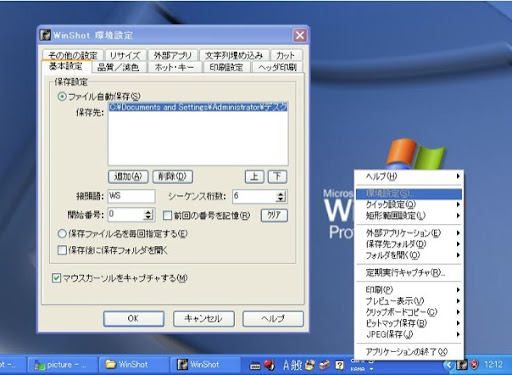Select the highlighted C:\Documents and Settings save path

pos(198,107)
